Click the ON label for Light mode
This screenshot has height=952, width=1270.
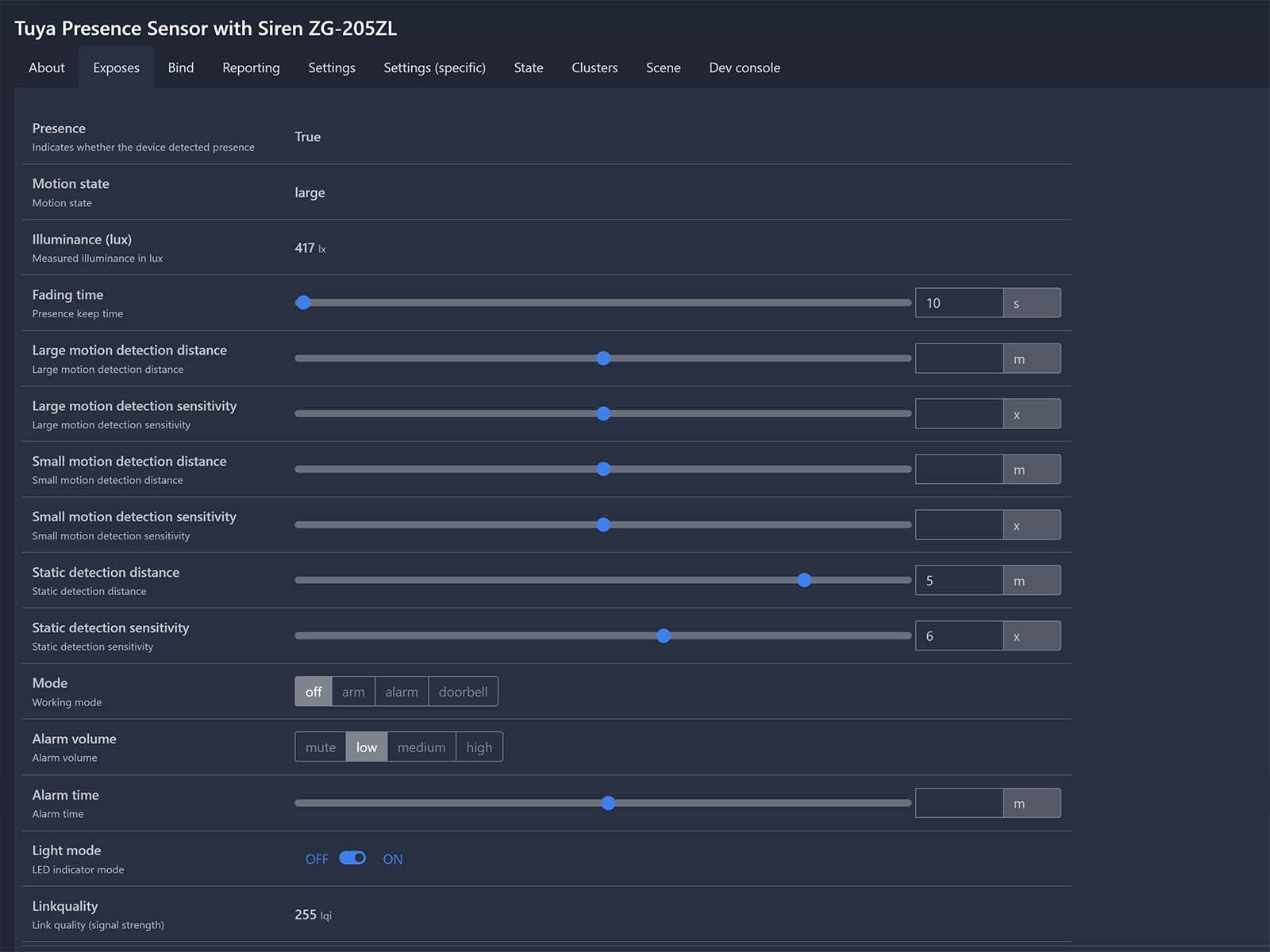pos(392,859)
